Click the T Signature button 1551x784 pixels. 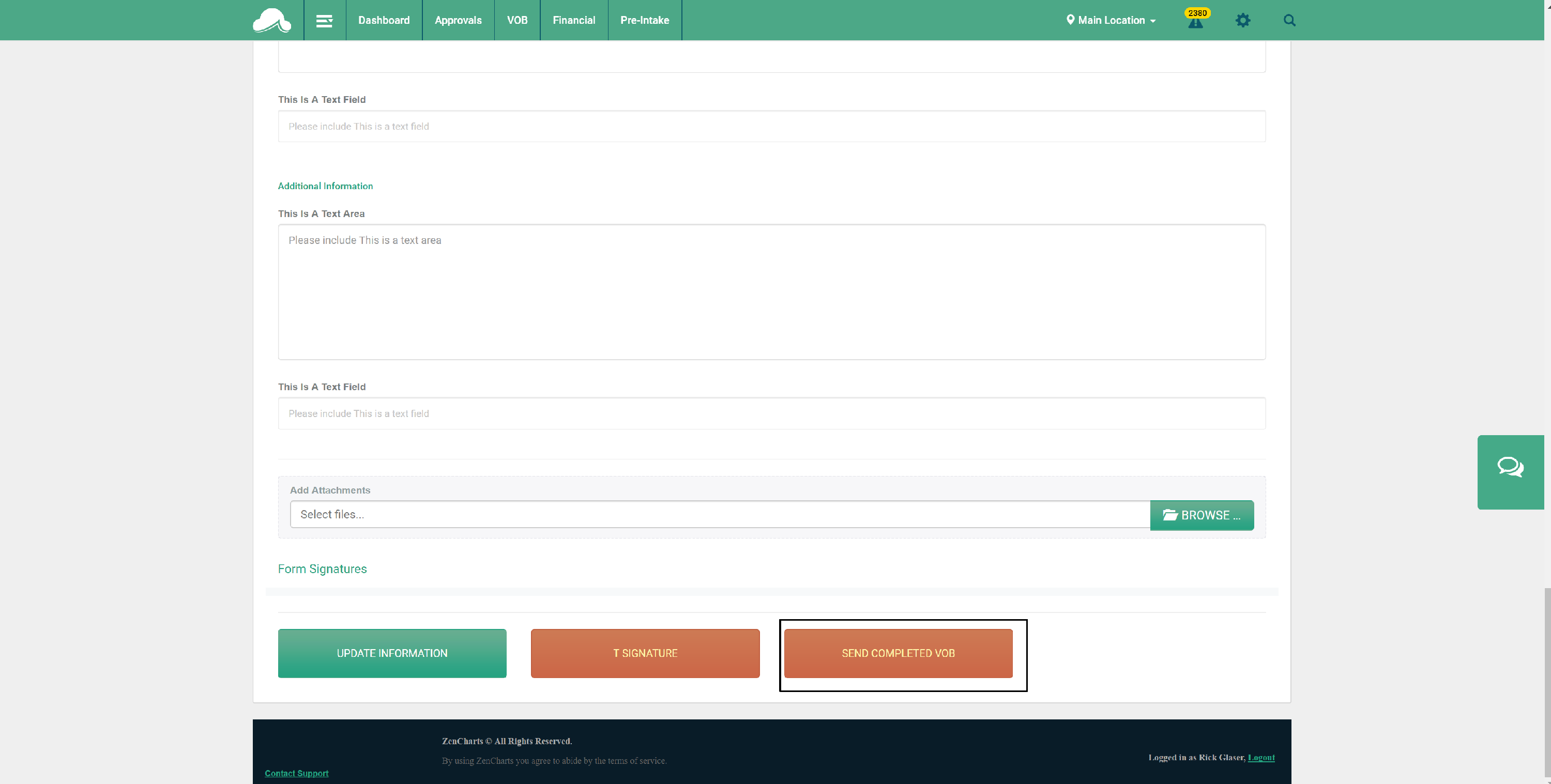(x=645, y=653)
